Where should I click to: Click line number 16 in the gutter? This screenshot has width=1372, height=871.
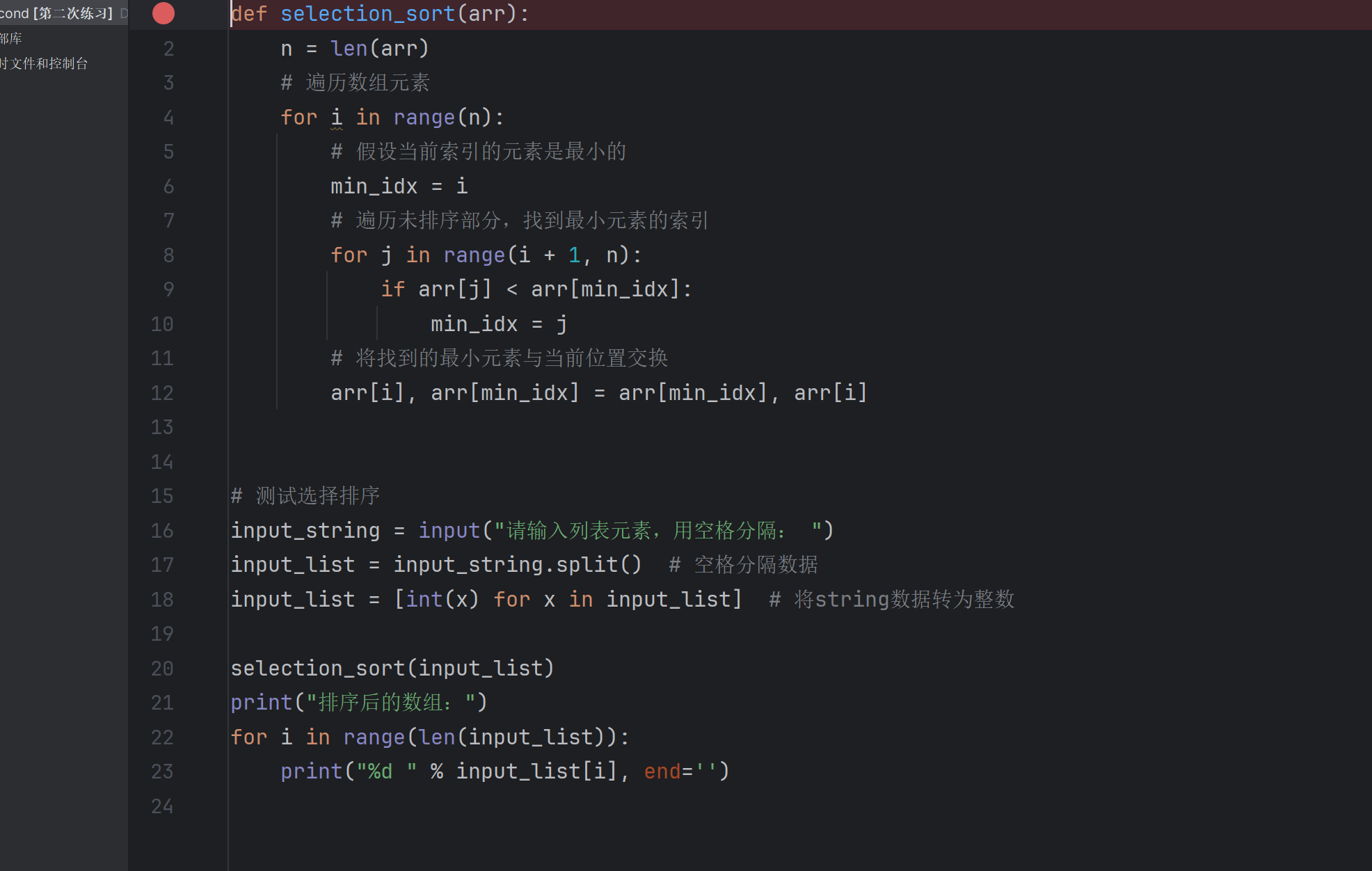click(x=162, y=531)
